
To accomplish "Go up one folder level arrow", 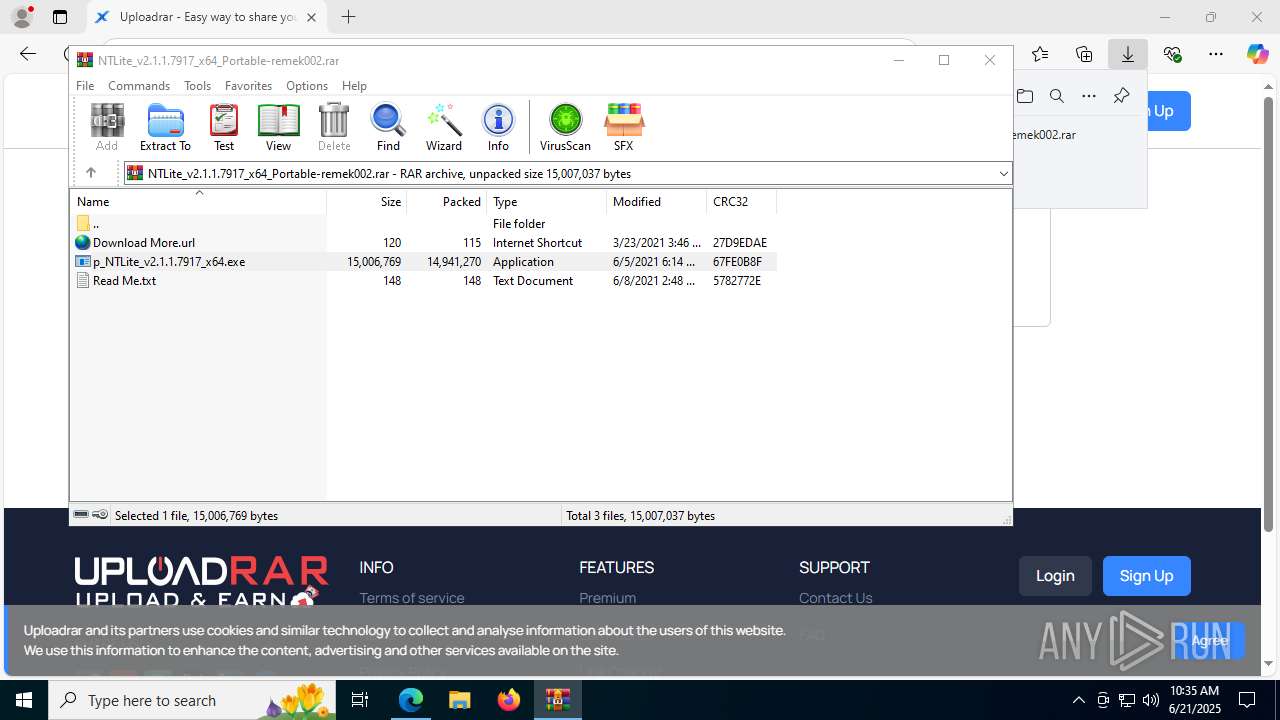I will pyautogui.click(x=90, y=173).
